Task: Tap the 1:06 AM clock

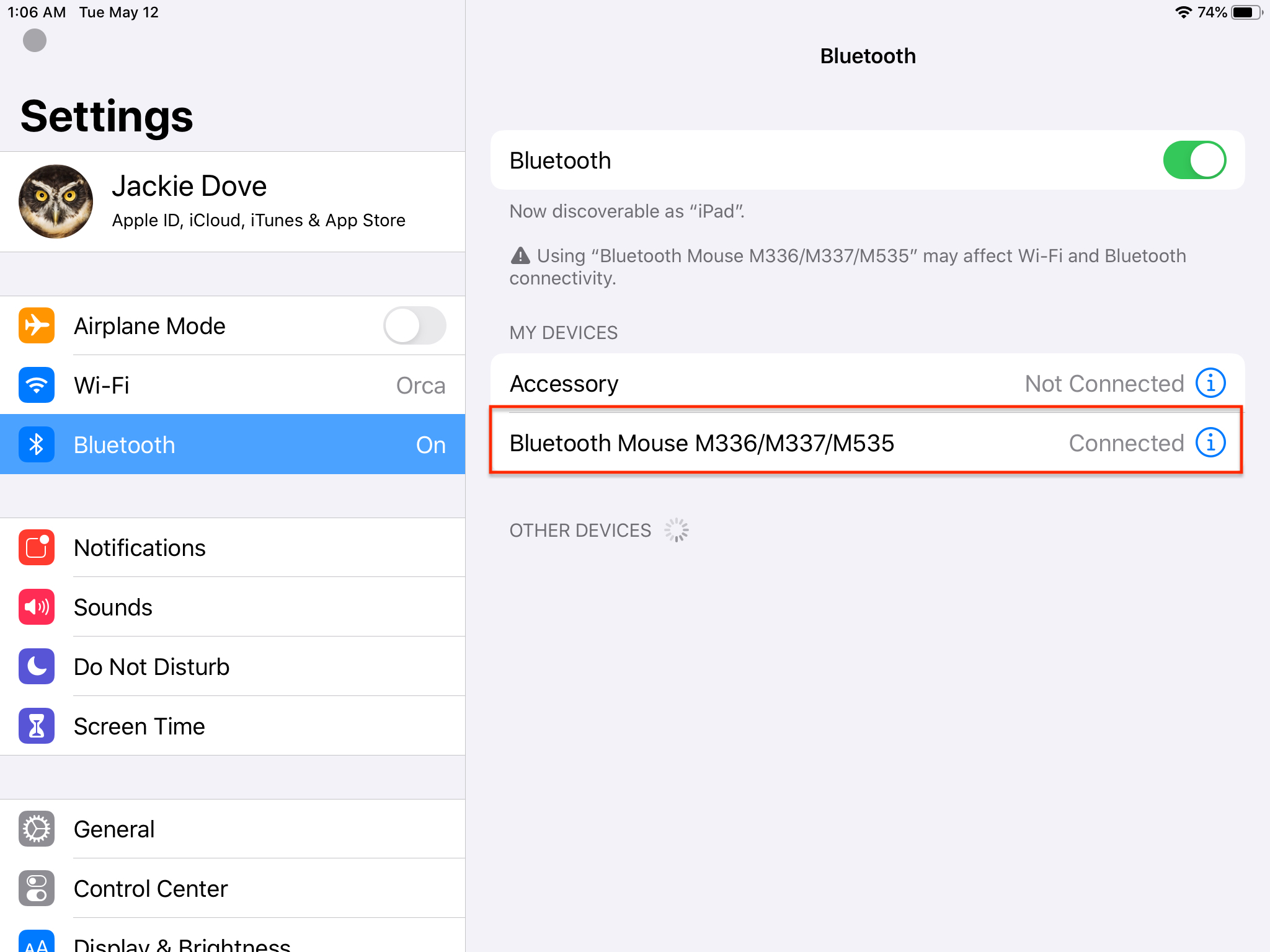Action: (36, 12)
